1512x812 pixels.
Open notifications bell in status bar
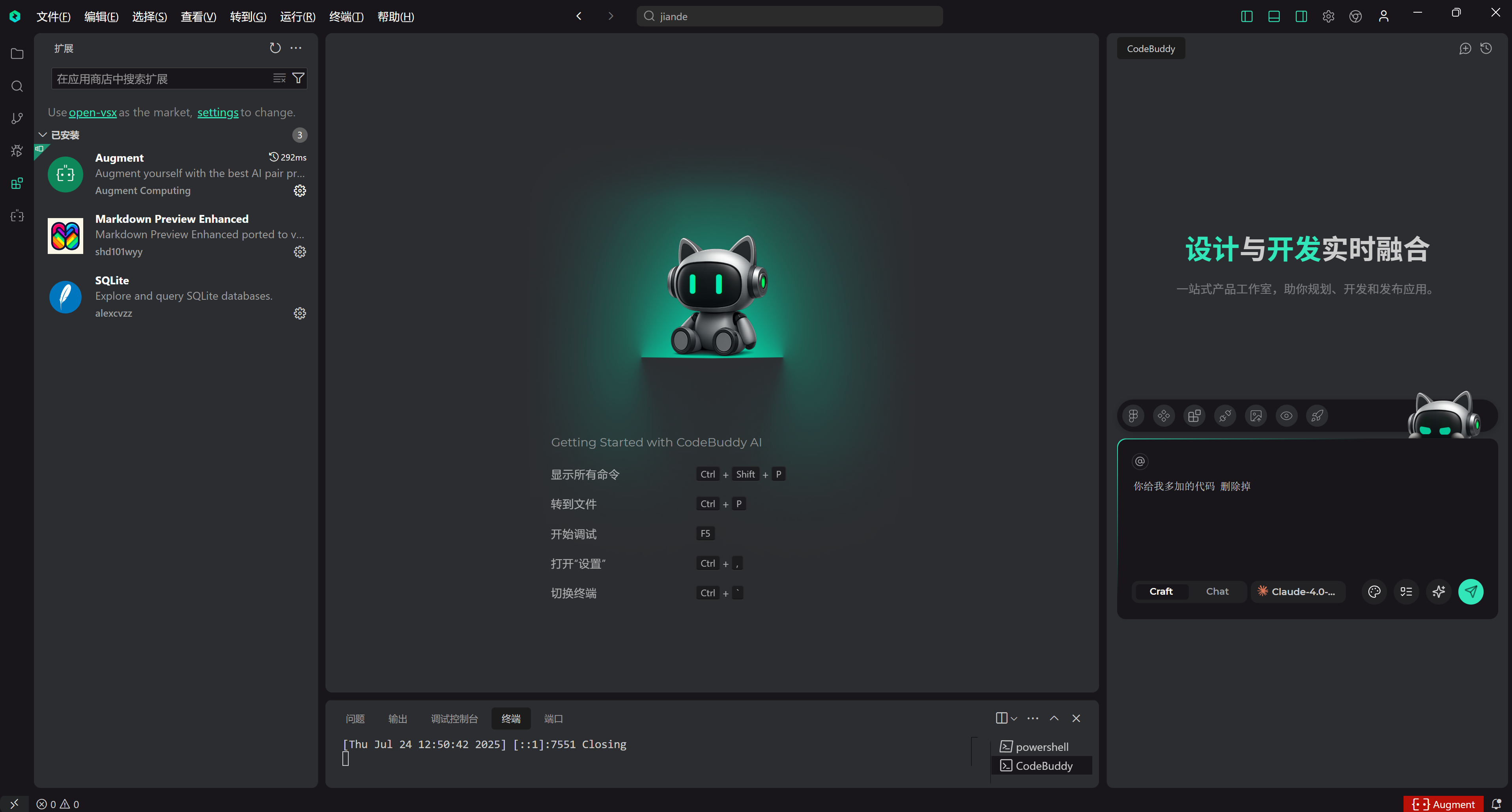(1496, 804)
